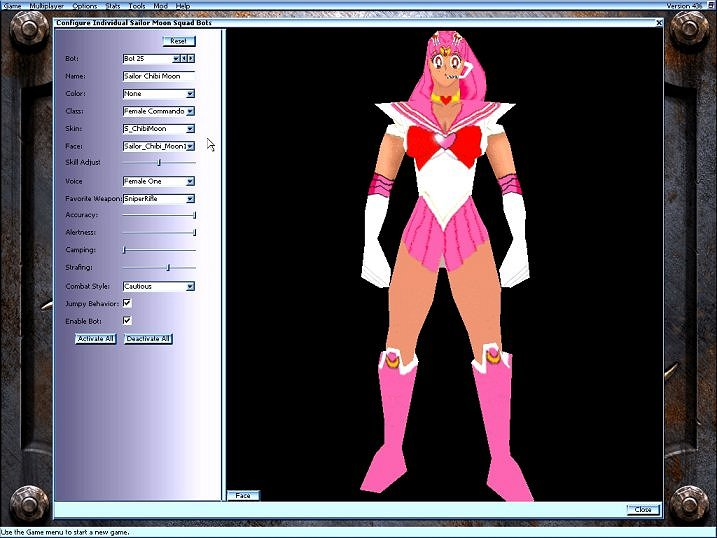Open the Multiplayer menu
Image resolution: width=717 pixels, height=538 pixels.
pyautogui.click(x=47, y=6)
